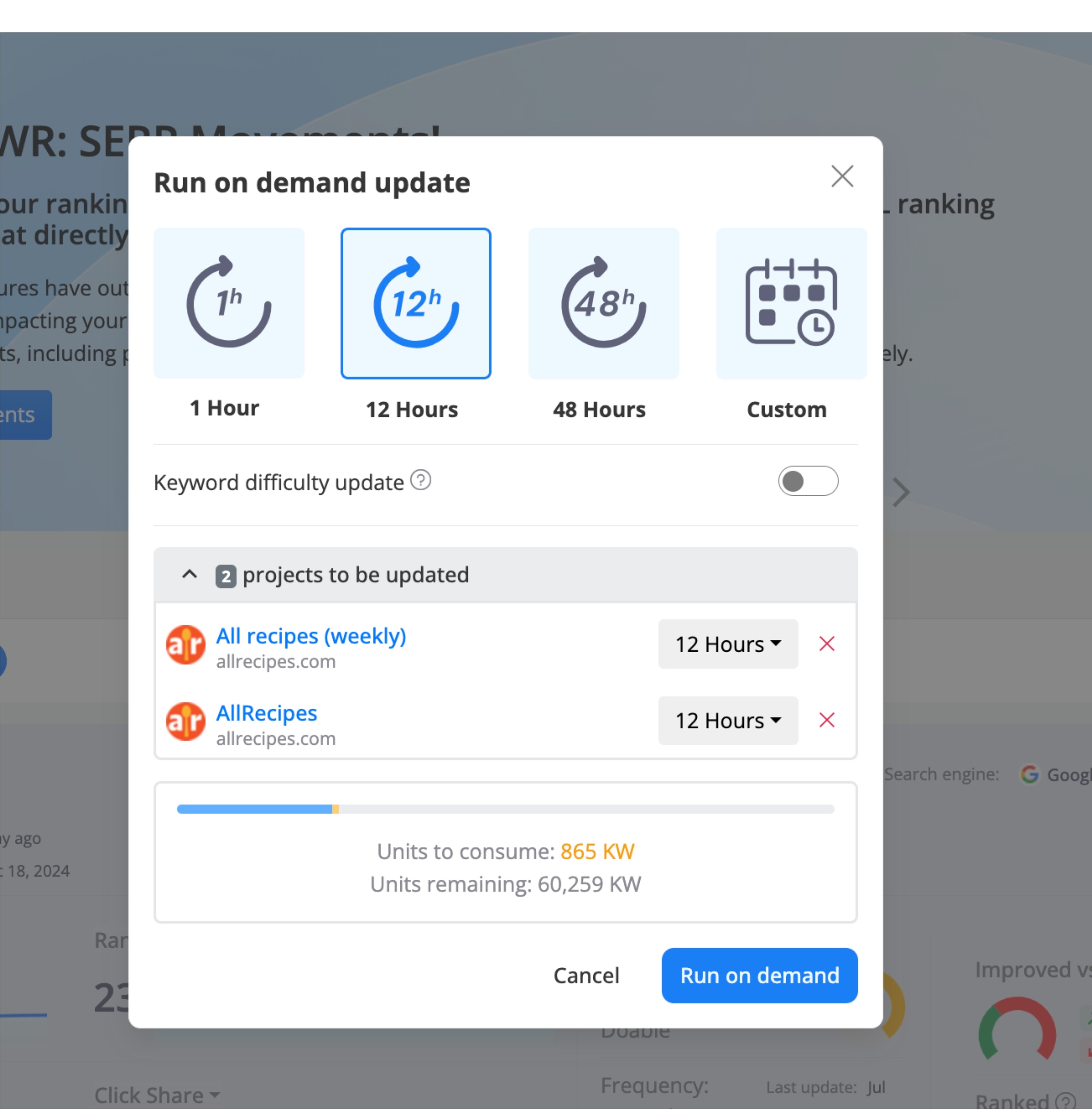This screenshot has height=1114, width=1092.
Task: Change interval dropdown for All recipes (weekly)
Action: coord(728,644)
